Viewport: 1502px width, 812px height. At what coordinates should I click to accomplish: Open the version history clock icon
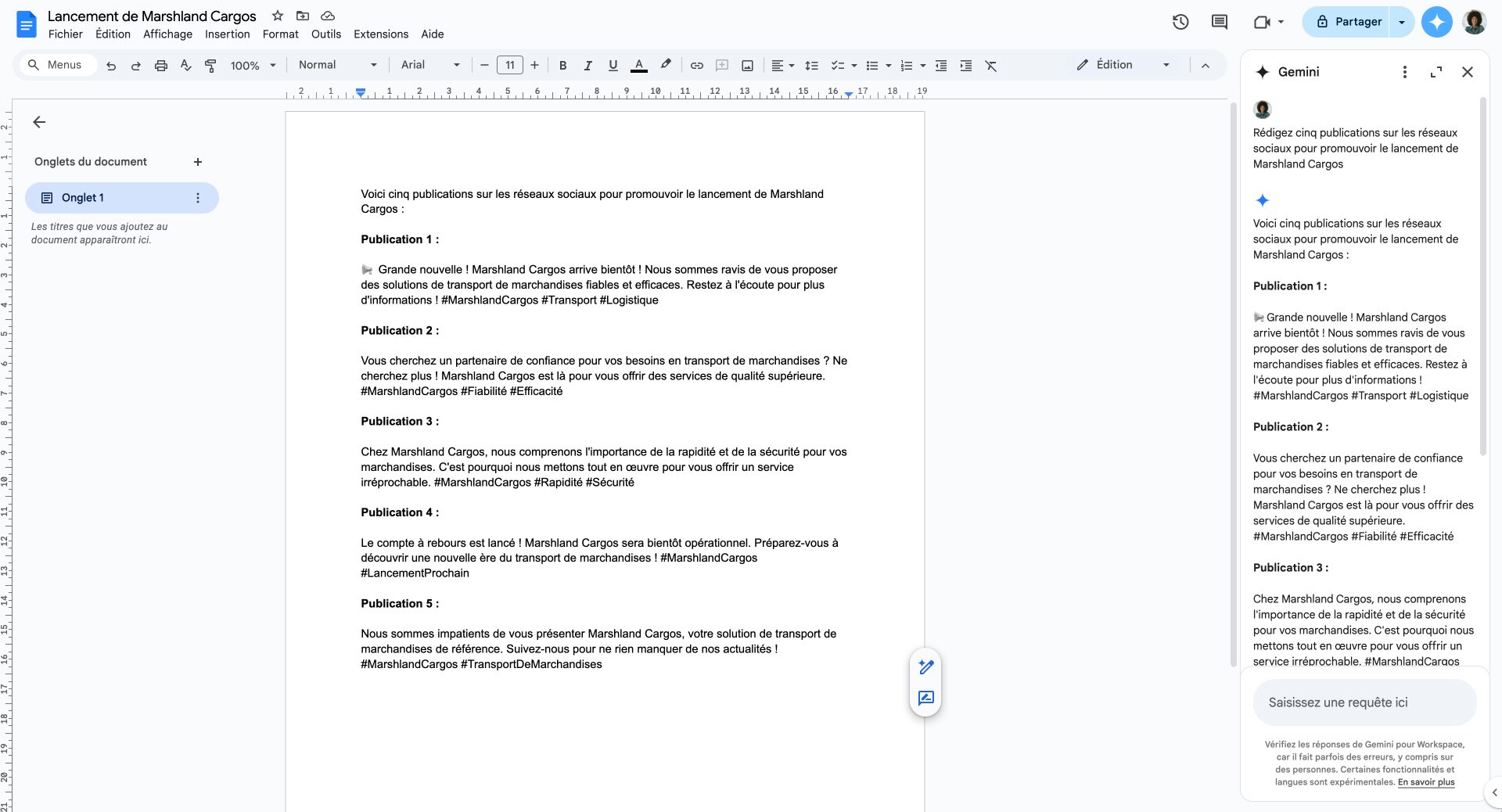[x=1180, y=22]
